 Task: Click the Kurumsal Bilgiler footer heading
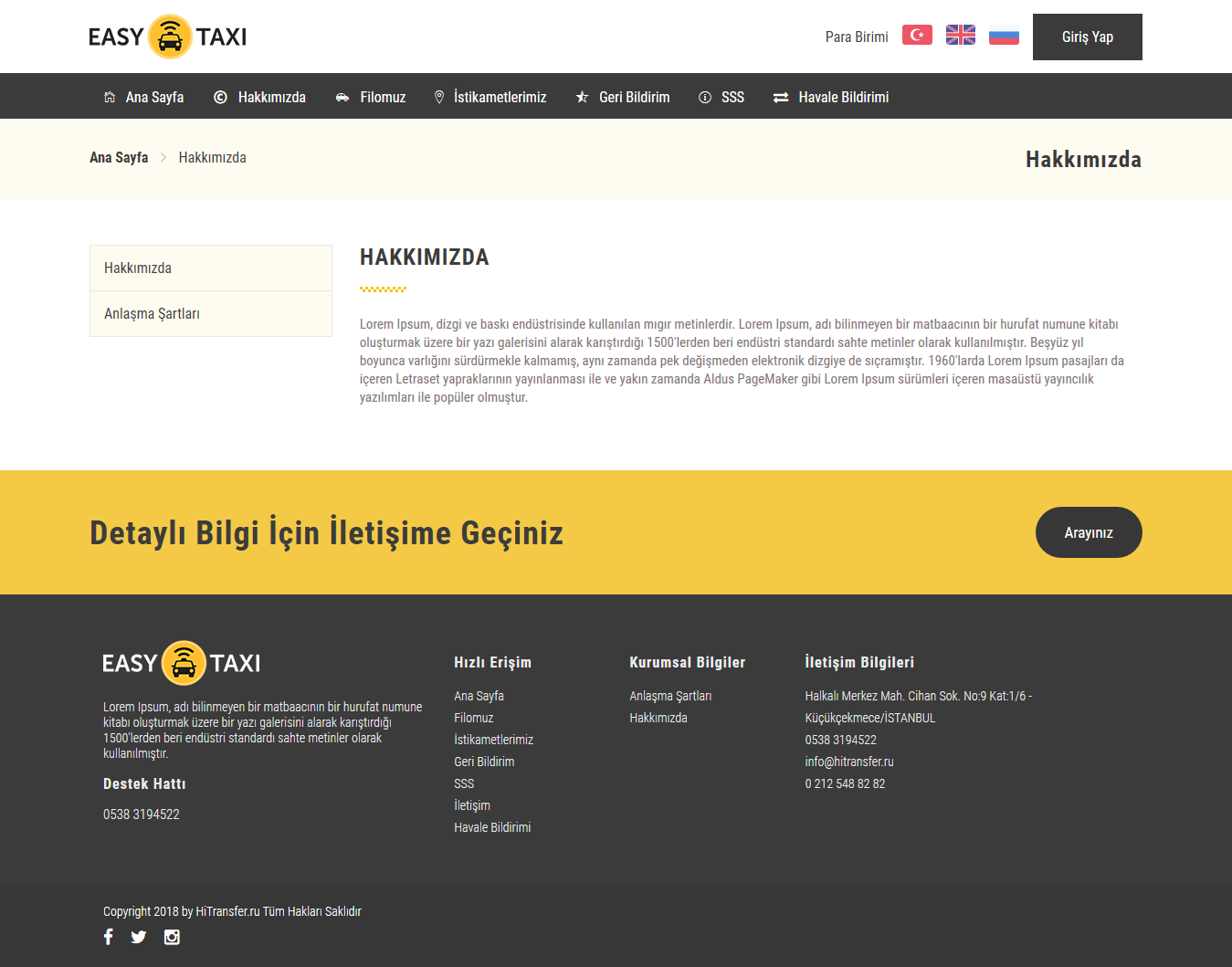point(688,662)
